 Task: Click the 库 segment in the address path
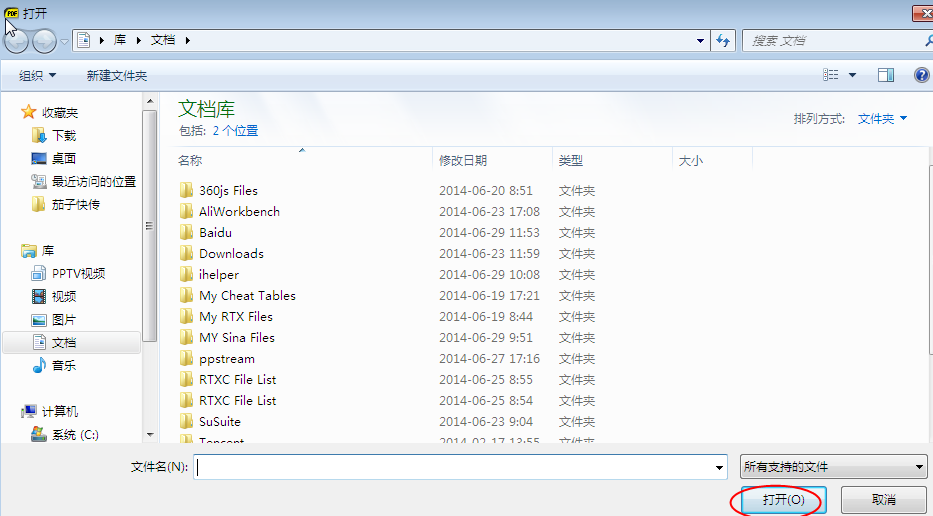point(120,40)
